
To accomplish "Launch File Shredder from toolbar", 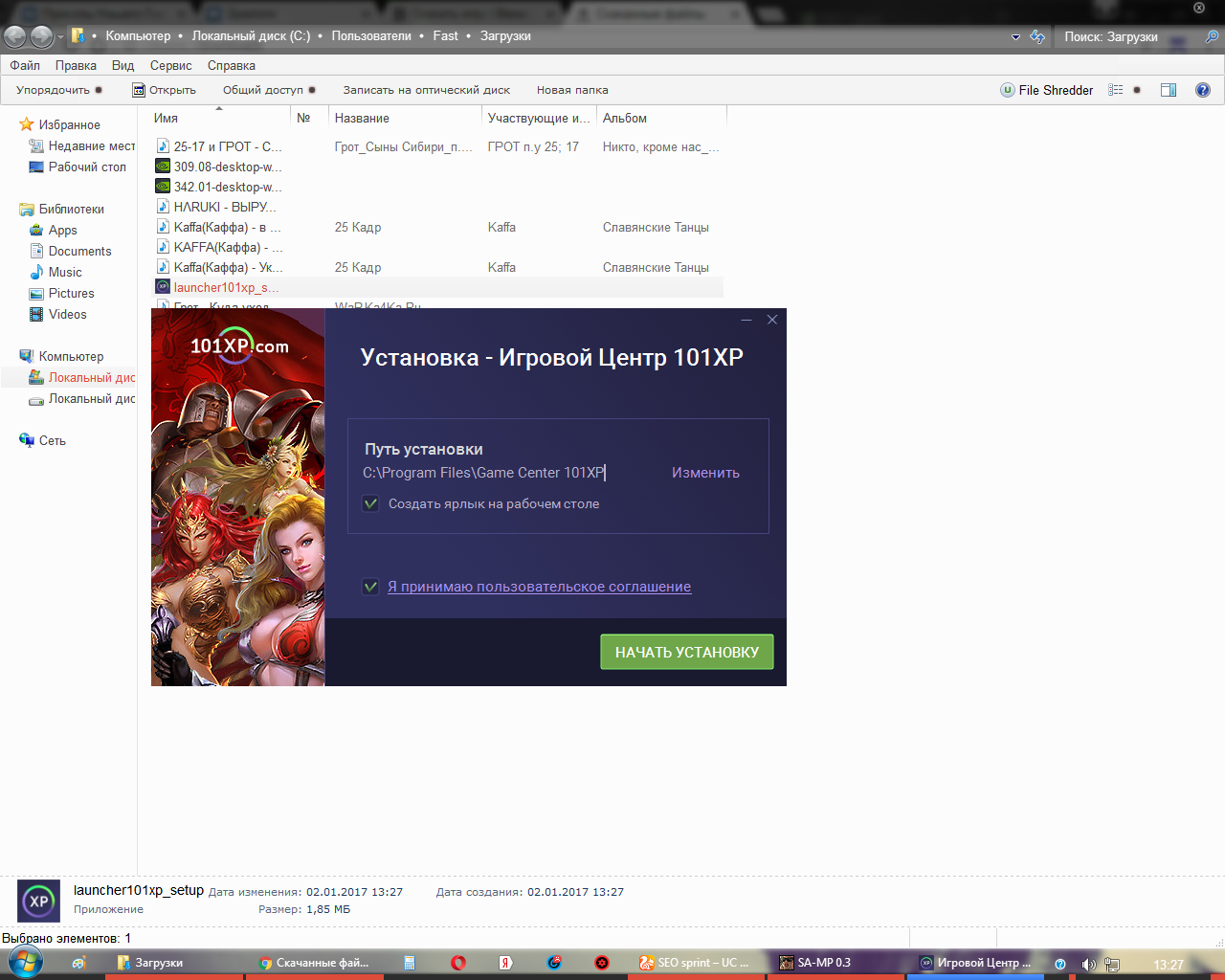I will [x=1047, y=90].
